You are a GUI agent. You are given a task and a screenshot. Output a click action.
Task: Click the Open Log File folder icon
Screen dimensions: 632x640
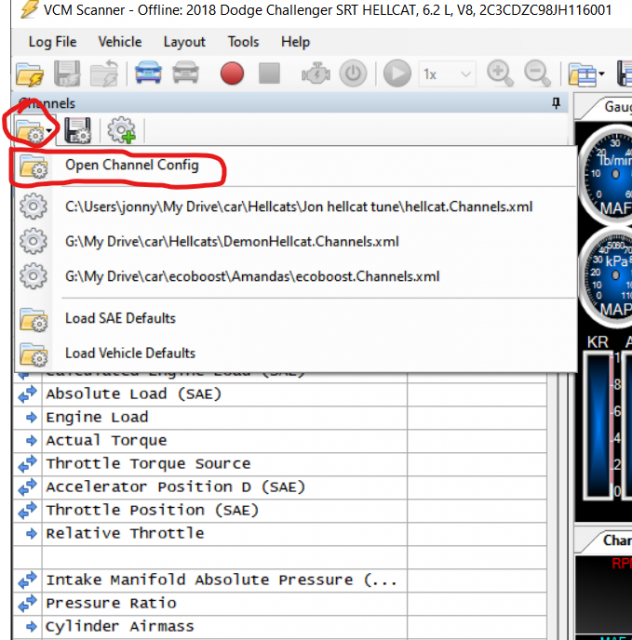(30, 74)
